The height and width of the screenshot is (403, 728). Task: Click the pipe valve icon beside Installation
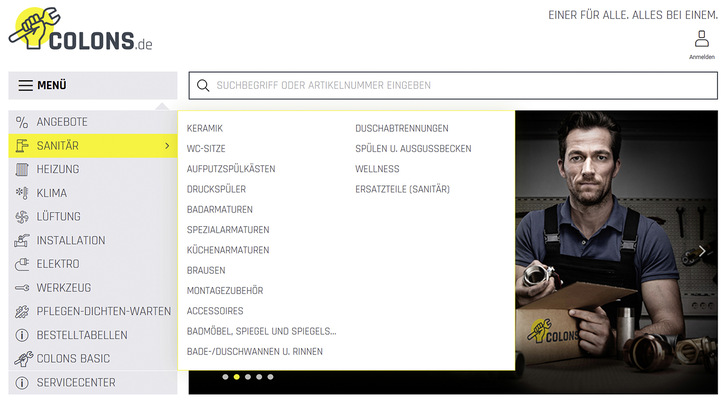tap(22, 240)
